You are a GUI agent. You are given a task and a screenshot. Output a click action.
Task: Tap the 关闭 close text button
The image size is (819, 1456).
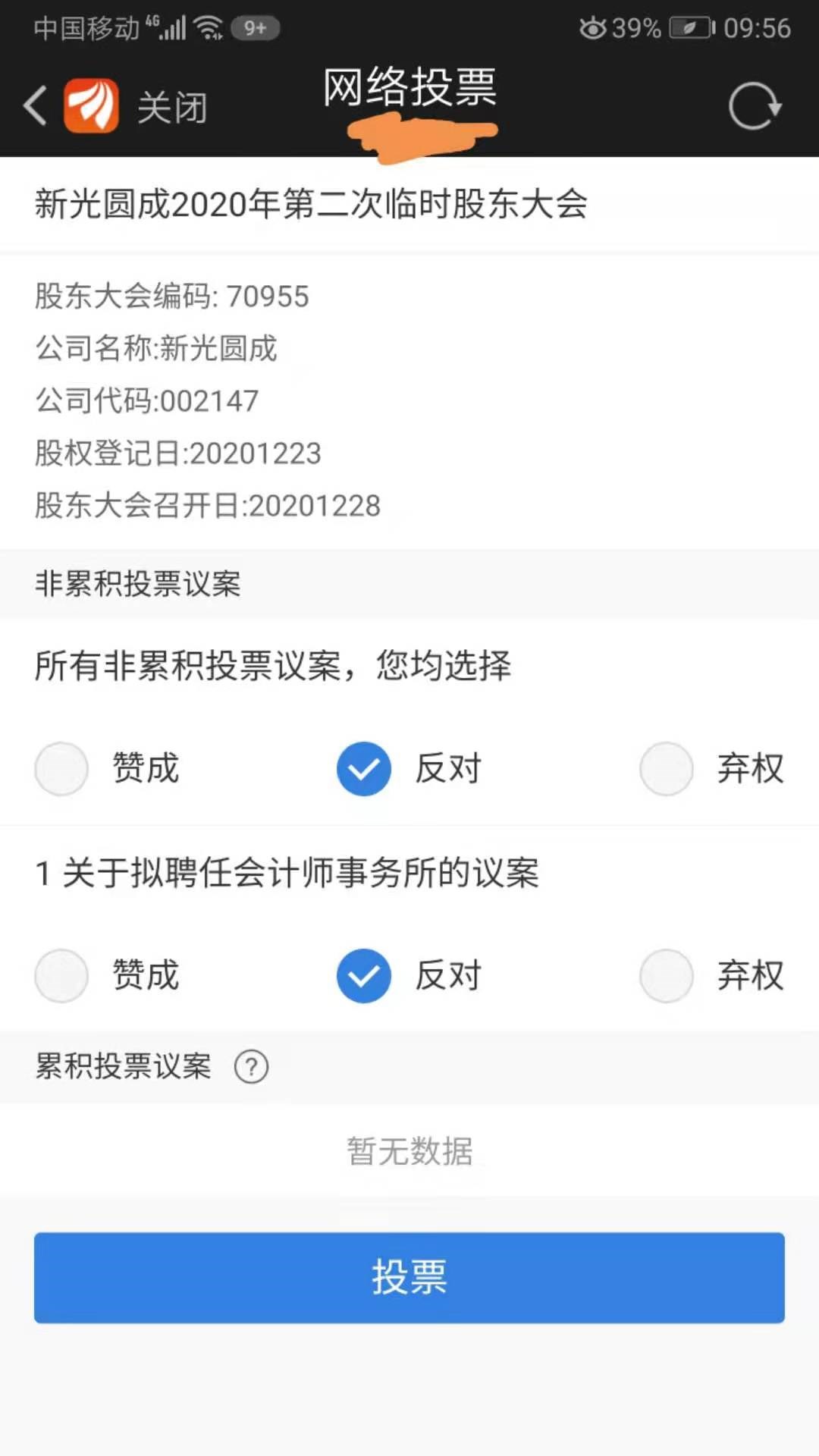172,107
